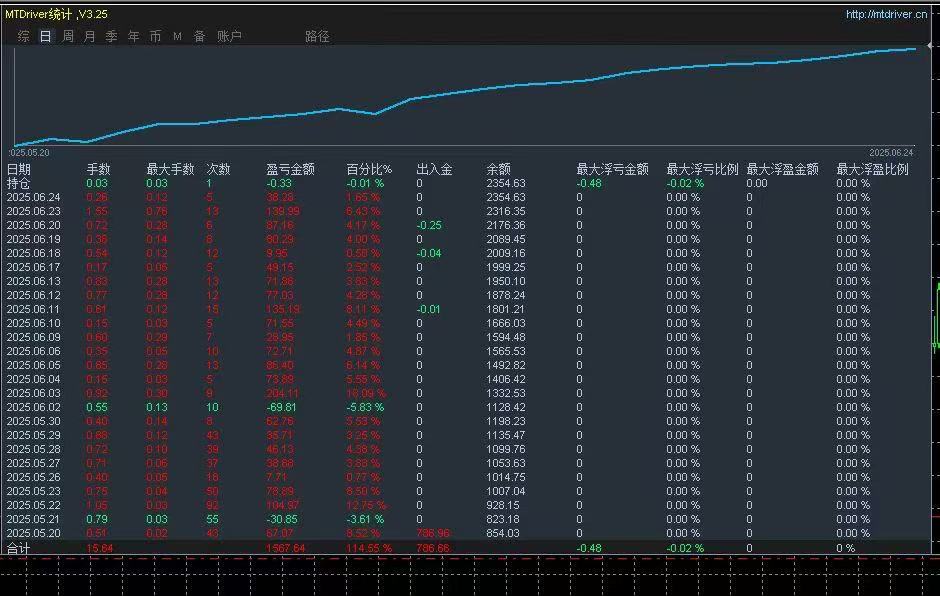This screenshot has height=596, width=940.
Task: Select the 2025.06.13 row date
Action: 34,281
